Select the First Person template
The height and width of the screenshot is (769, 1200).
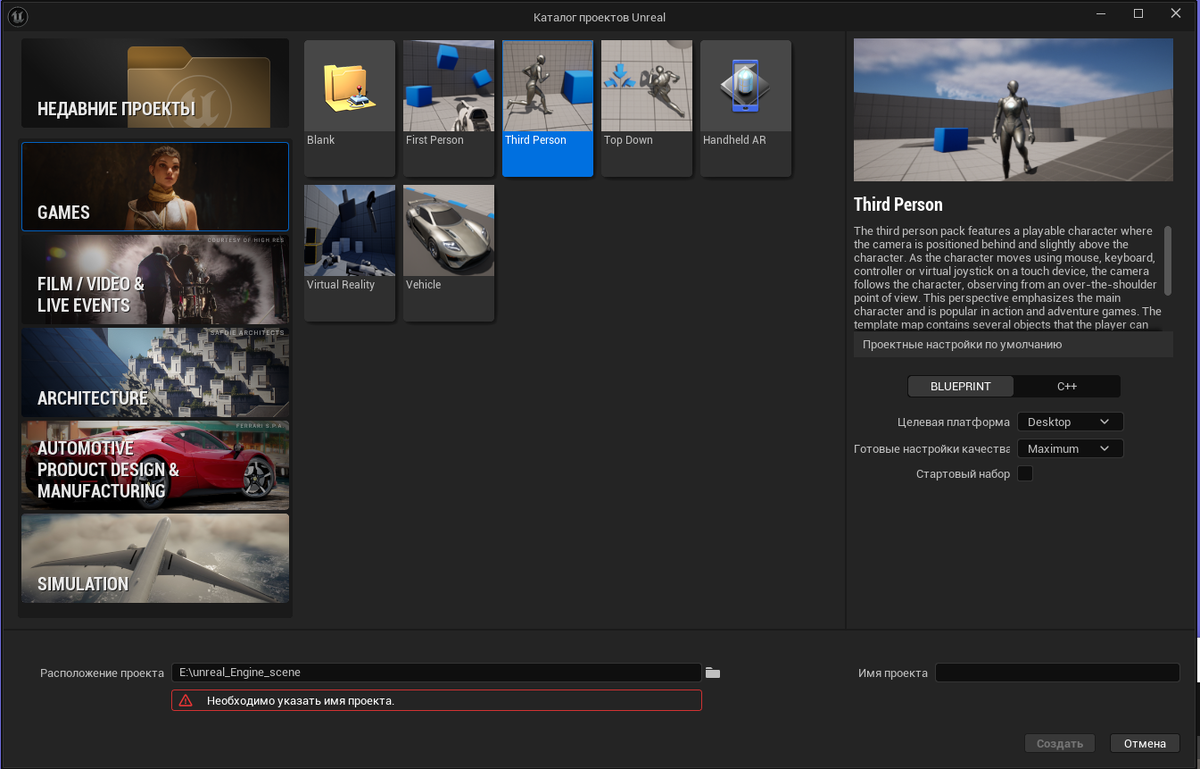tap(448, 108)
